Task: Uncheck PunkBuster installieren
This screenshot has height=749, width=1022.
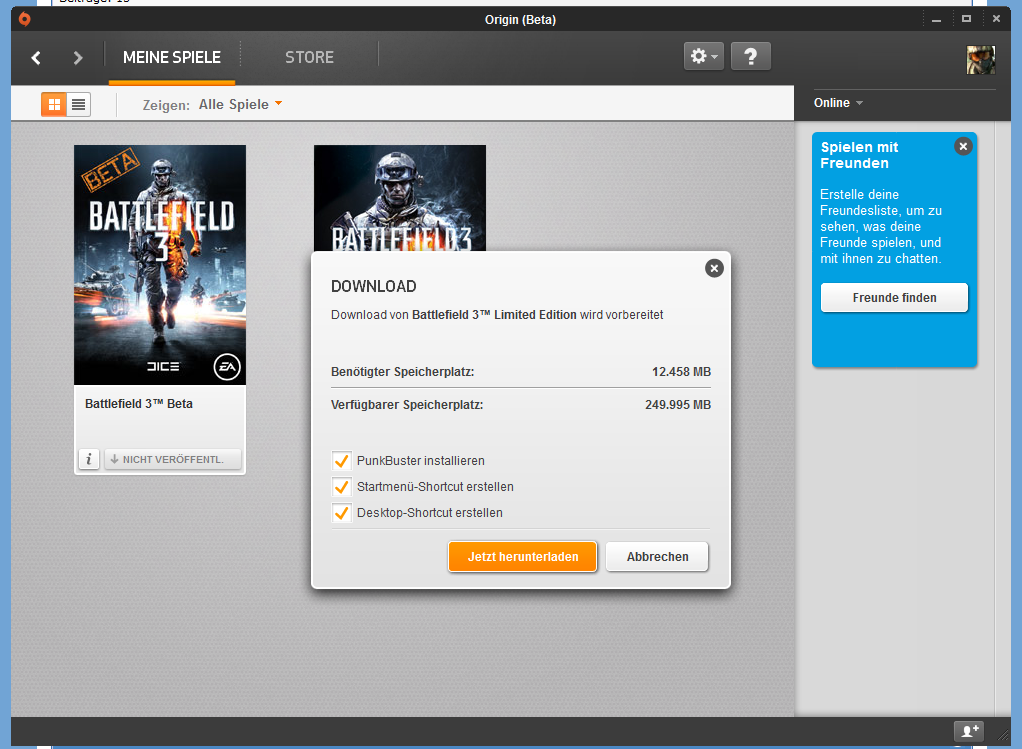Action: click(x=342, y=461)
